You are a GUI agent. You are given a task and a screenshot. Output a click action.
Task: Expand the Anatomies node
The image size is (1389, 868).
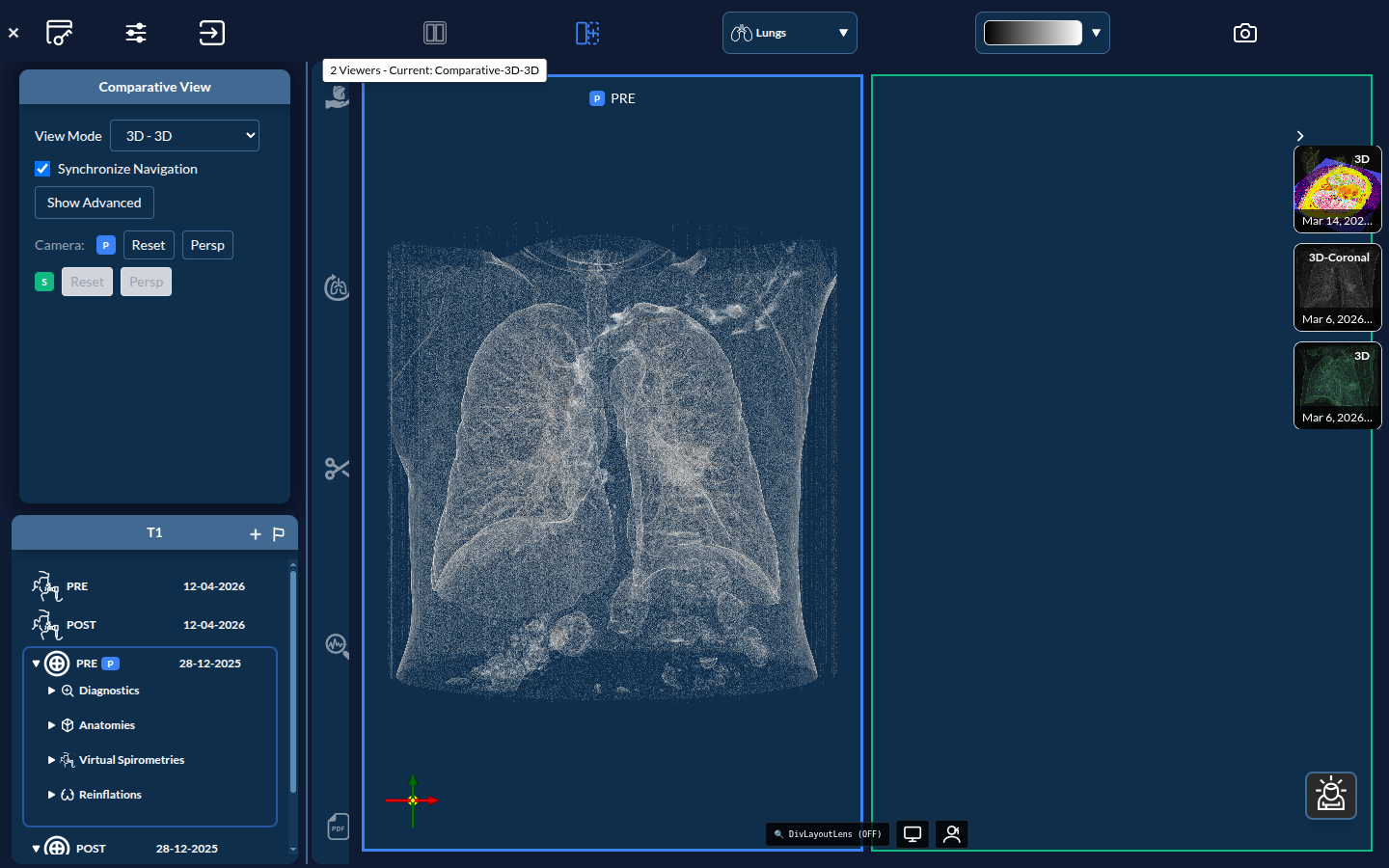coord(51,725)
